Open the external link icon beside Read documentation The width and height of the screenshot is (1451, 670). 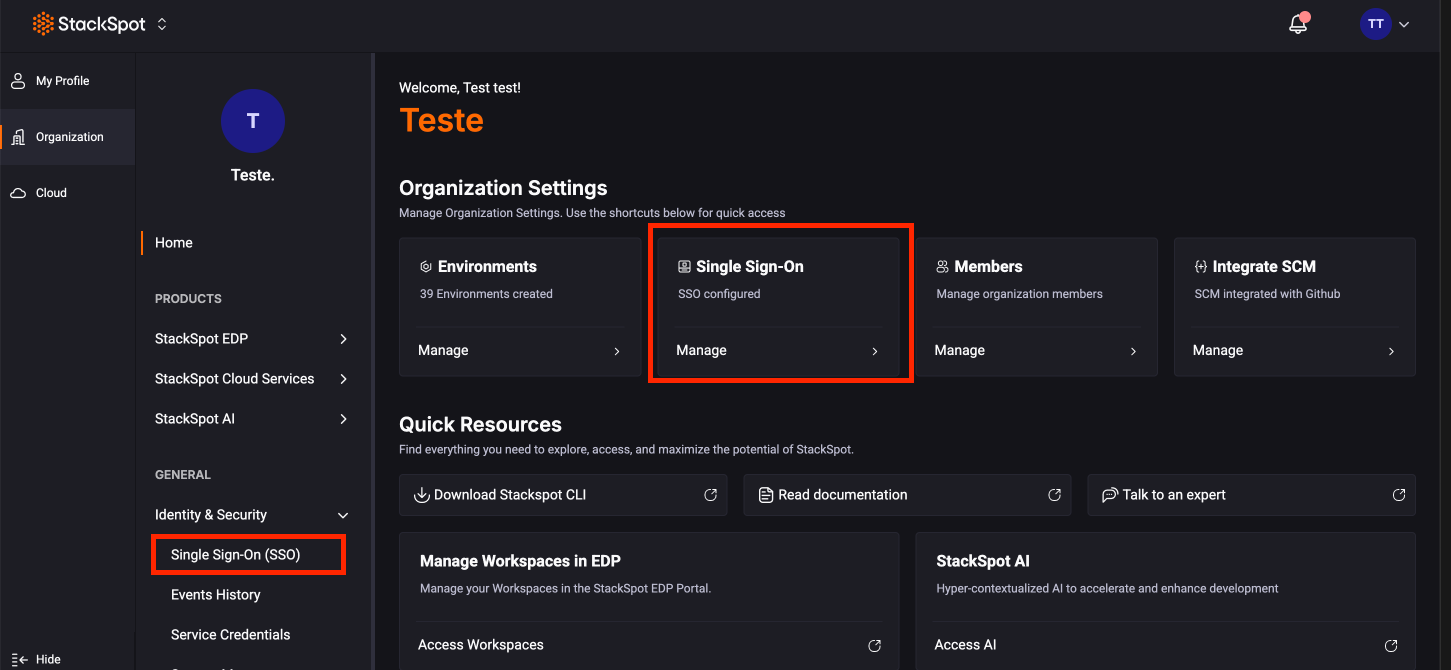(1054, 494)
